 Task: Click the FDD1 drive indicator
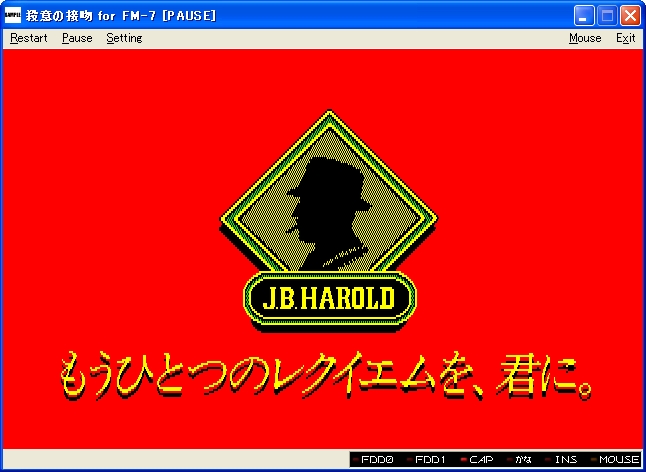427,460
